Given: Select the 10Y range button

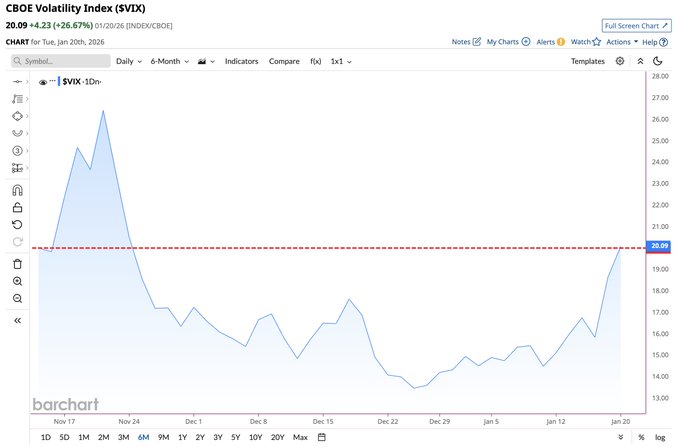Looking at the screenshot, I should [255, 437].
